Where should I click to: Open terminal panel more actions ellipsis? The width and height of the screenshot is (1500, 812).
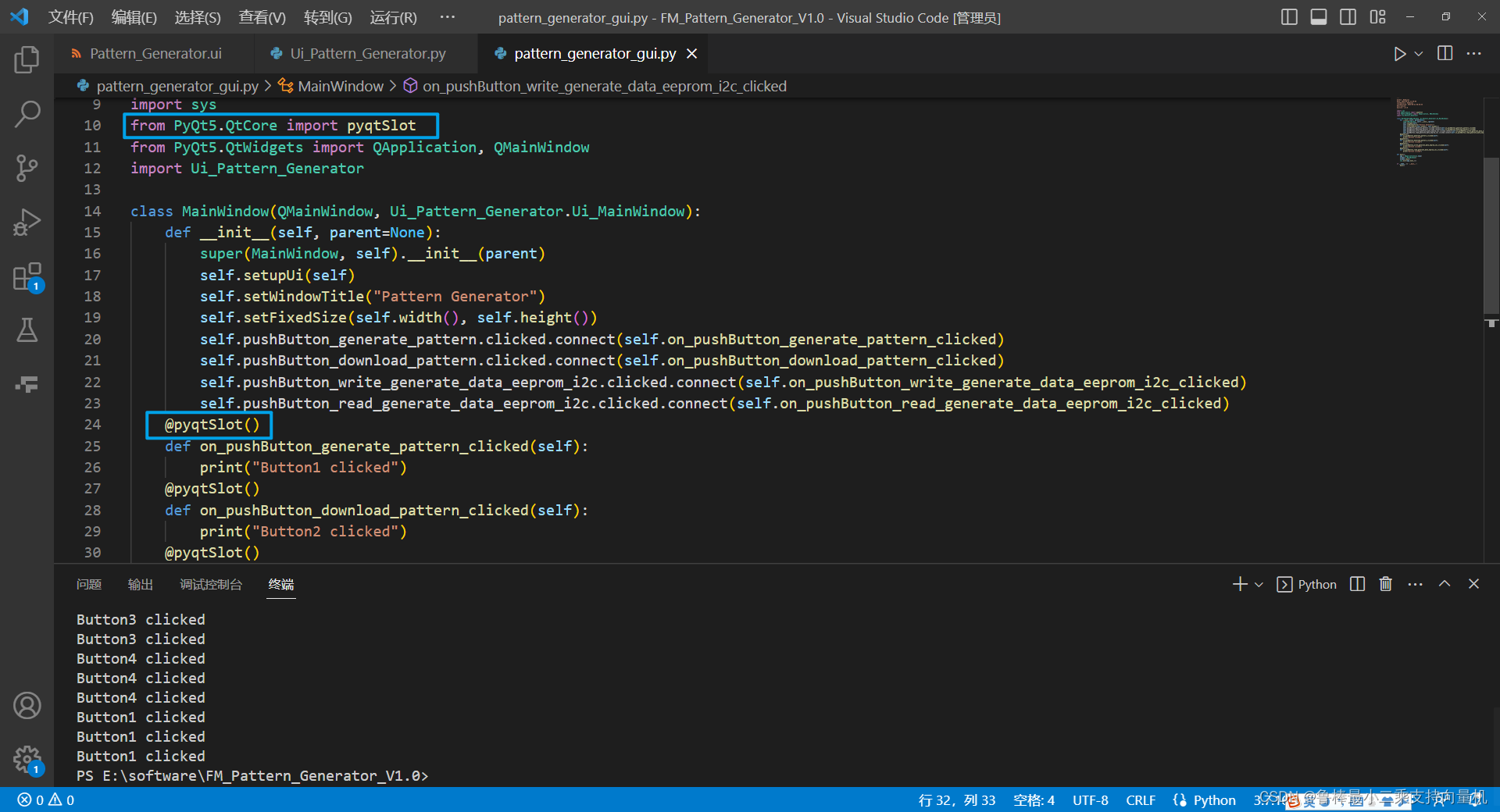coord(1415,584)
